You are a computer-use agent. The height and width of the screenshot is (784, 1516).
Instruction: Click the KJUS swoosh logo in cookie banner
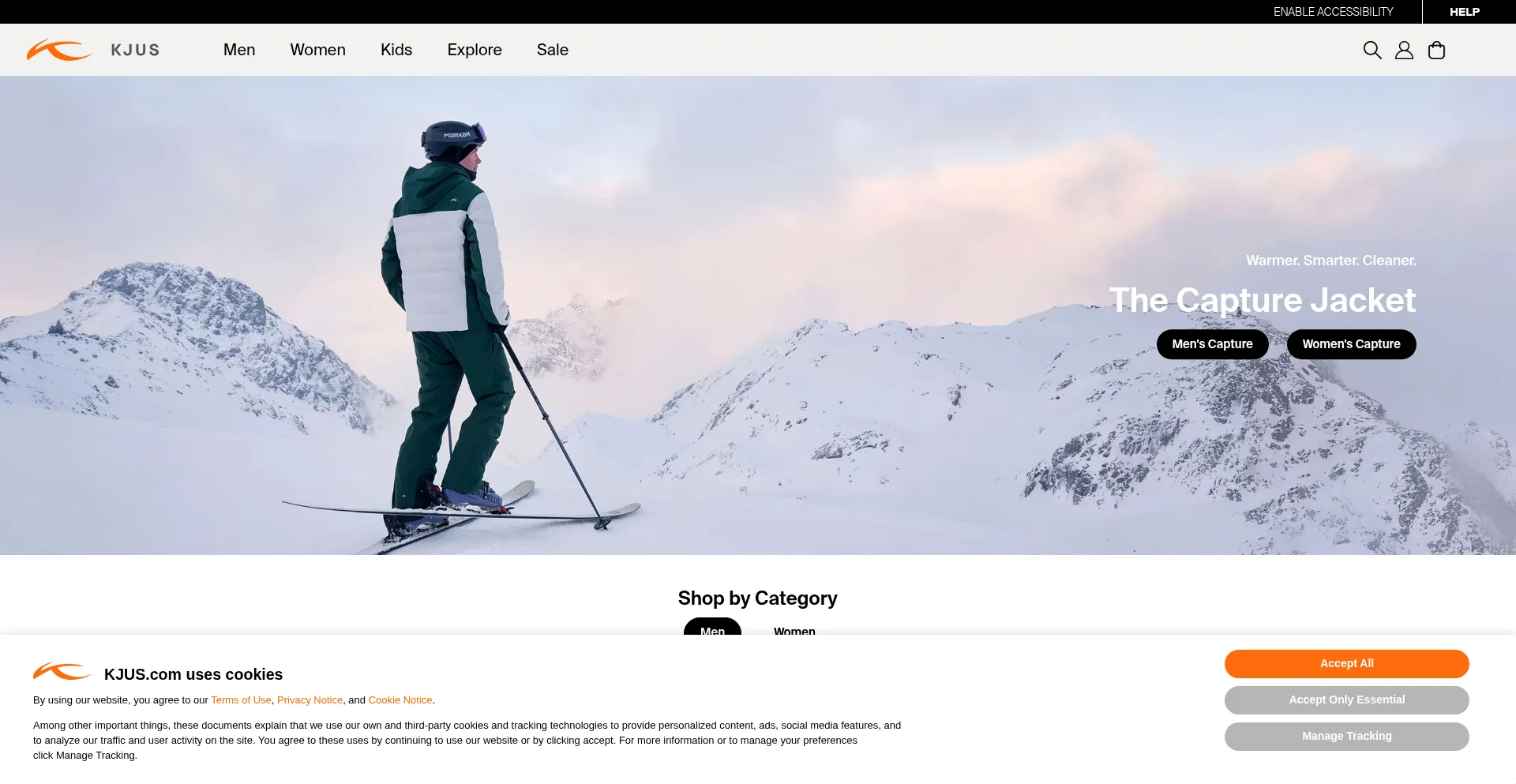pos(62,672)
